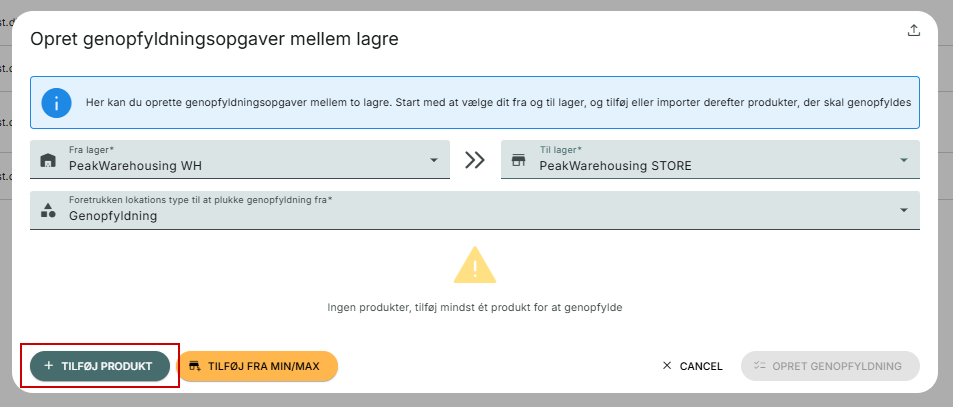Image resolution: width=953 pixels, height=407 pixels.
Task: Click the X icon next to Cancel
Action: (x=667, y=366)
